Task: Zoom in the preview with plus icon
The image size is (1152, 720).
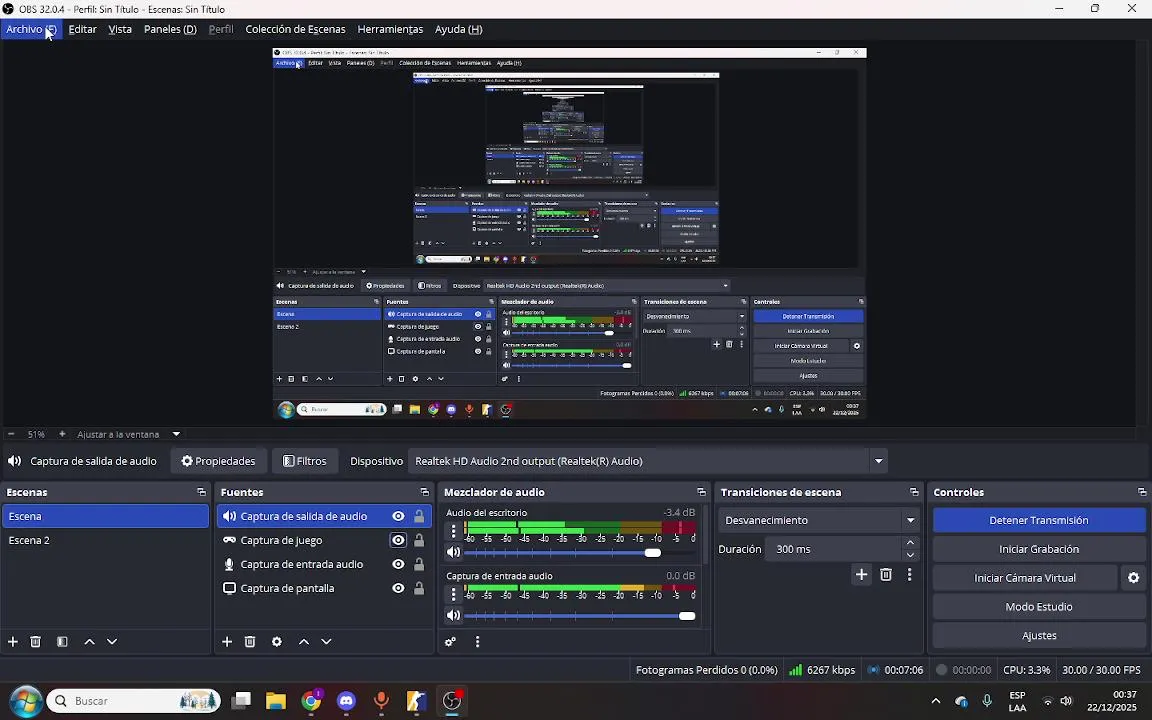Action: (x=62, y=434)
